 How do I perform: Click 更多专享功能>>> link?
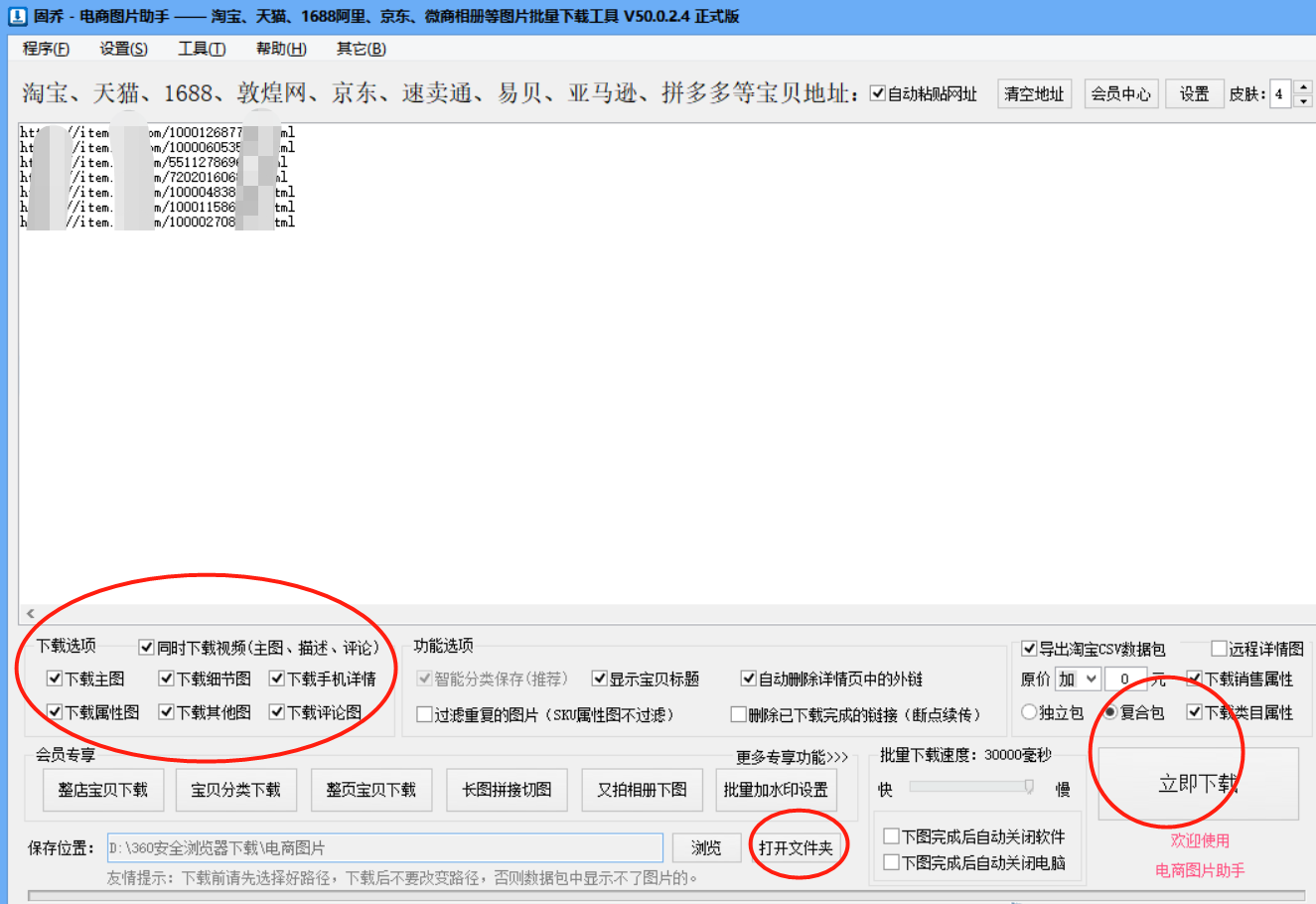[x=792, y=758]
